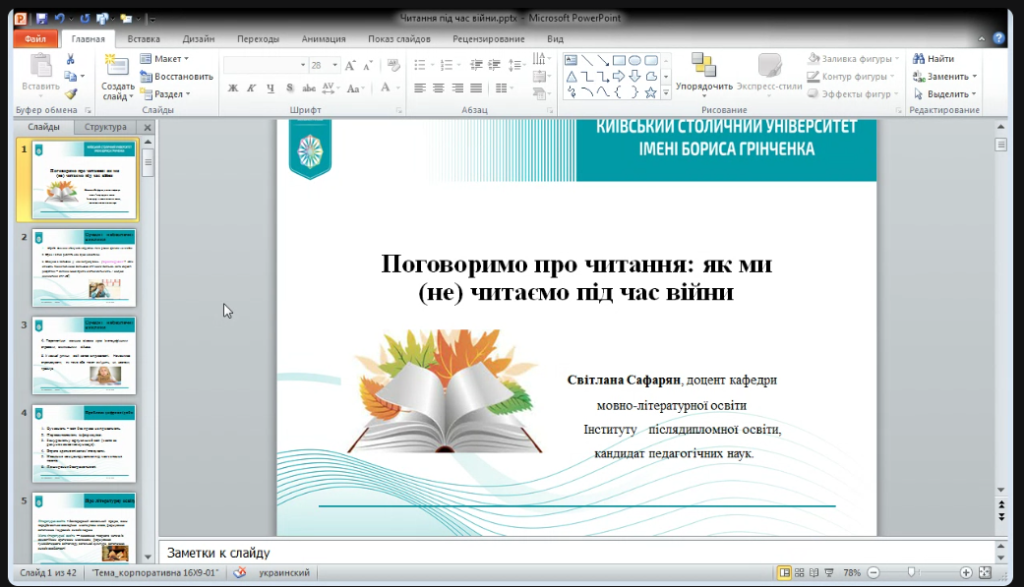The width and height of the screenshot is (1024, 587).
Task: Click the Cut scissors icon
Action: point(70,59)
